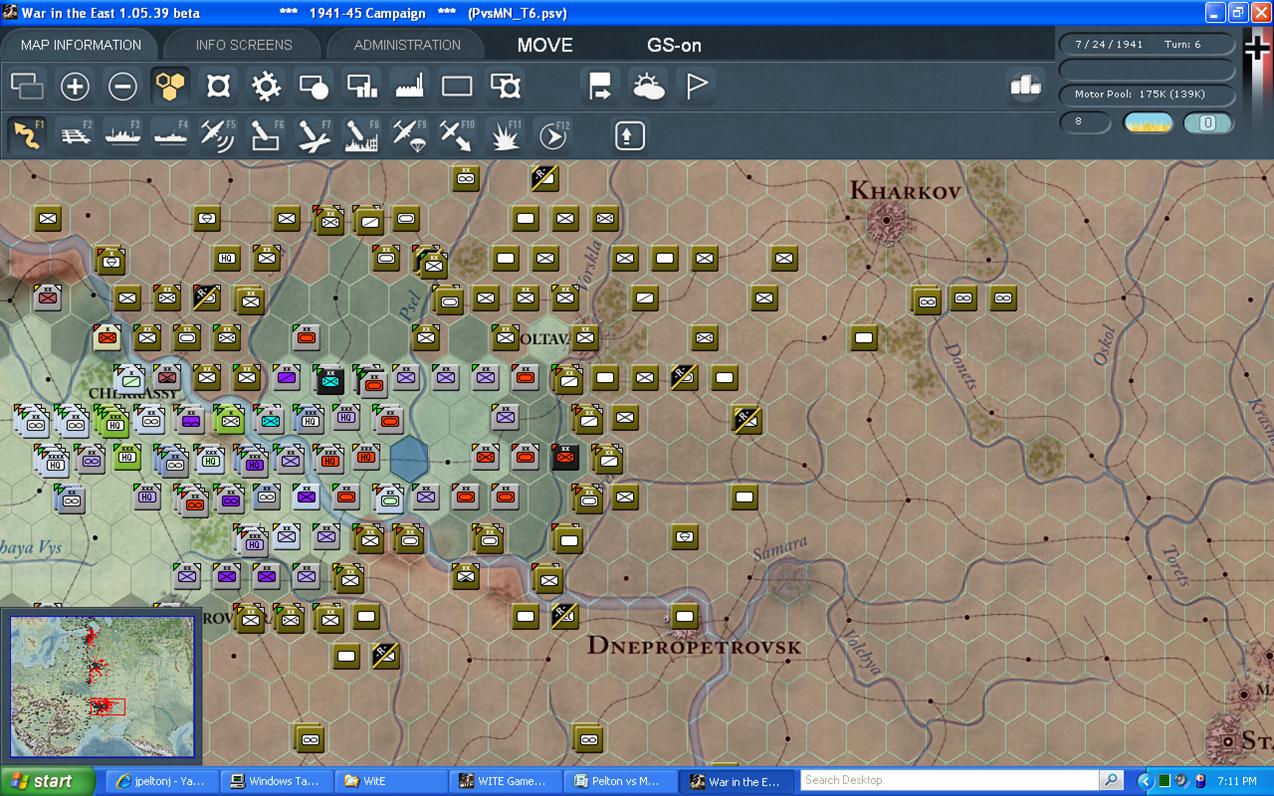Toggle the yellow hex grid display
The width and height of the screenshot is (1274, 796).
point(171,86)
